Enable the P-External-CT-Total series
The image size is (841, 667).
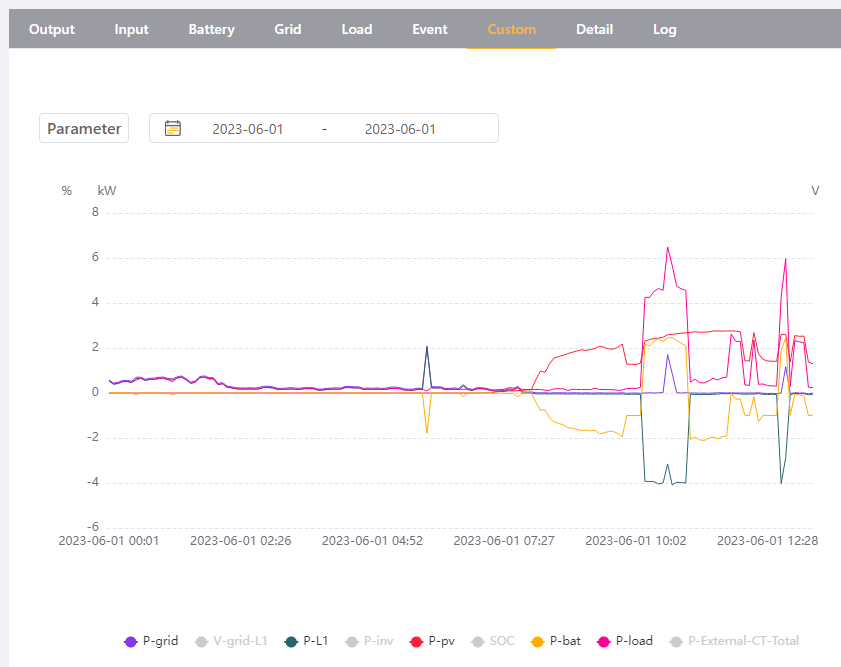click(x=678, y=640)
